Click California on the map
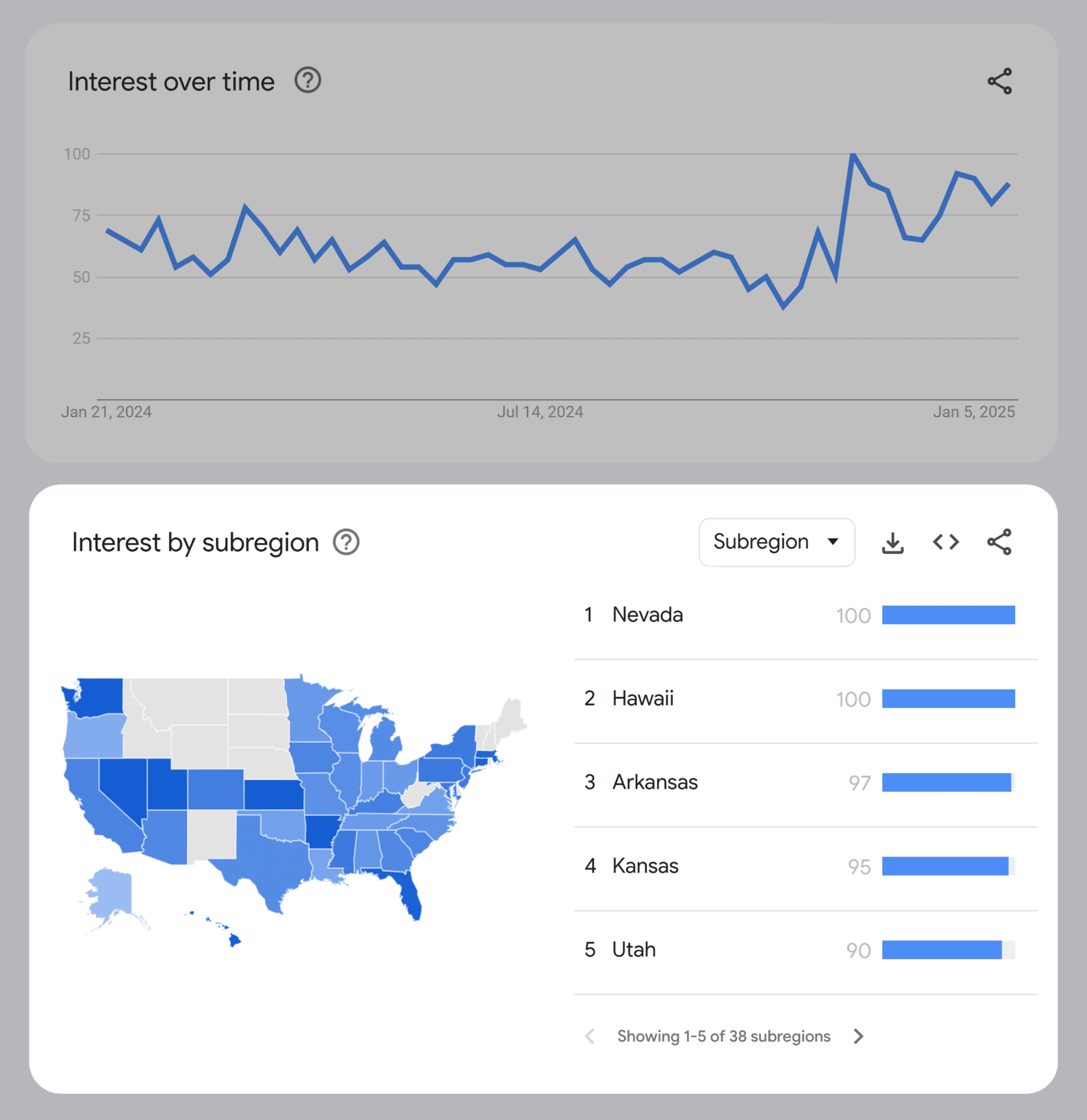This screenshot has width=1087, height=1120. (97, 806)
